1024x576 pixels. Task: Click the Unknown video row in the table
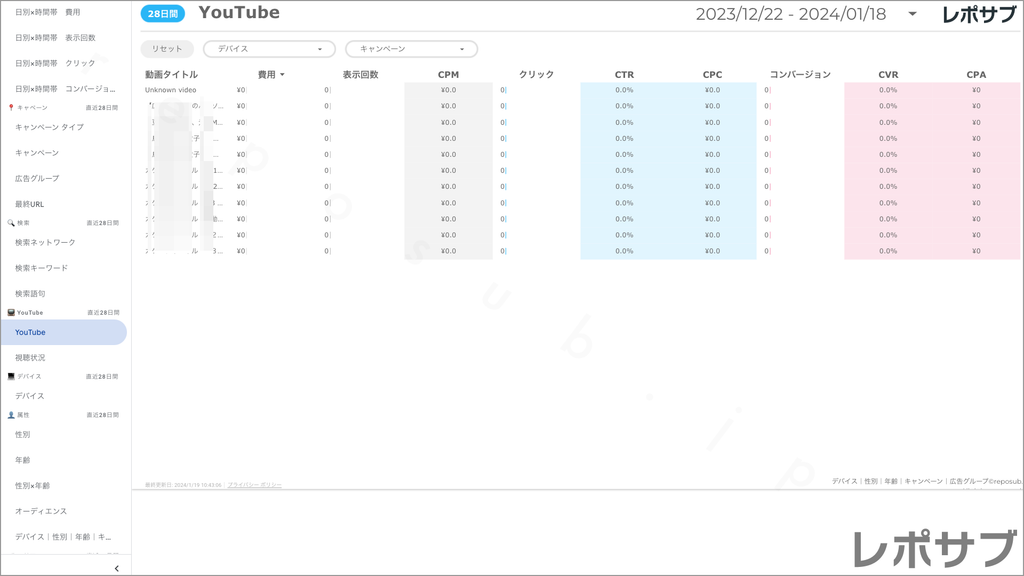[170, 90]
